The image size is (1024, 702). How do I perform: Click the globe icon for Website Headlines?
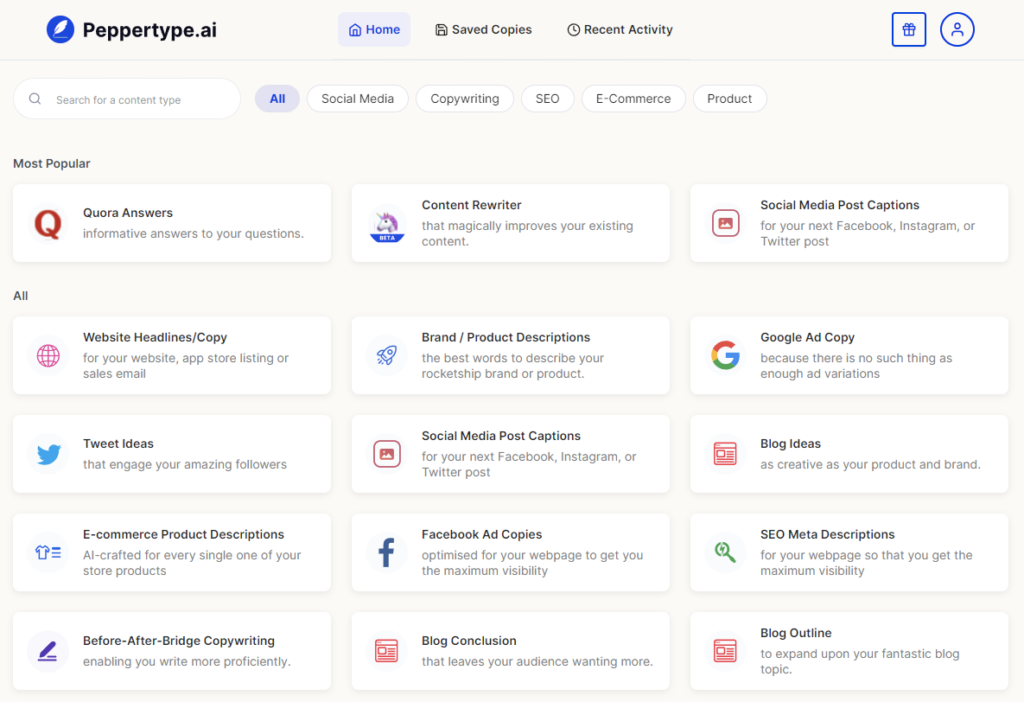click(x=48, y=355)
